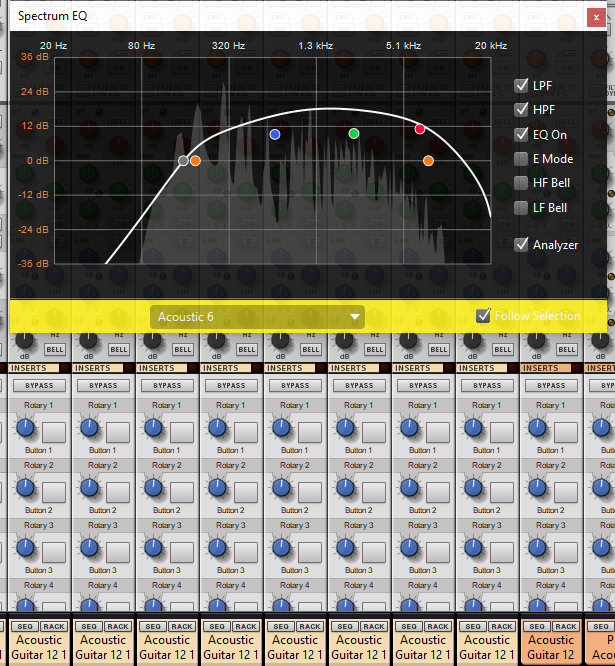Viewport: 615px width, 666px height.
Task: Select the green EQ band node
Action: pyautogui.click(x=354, y=134)
